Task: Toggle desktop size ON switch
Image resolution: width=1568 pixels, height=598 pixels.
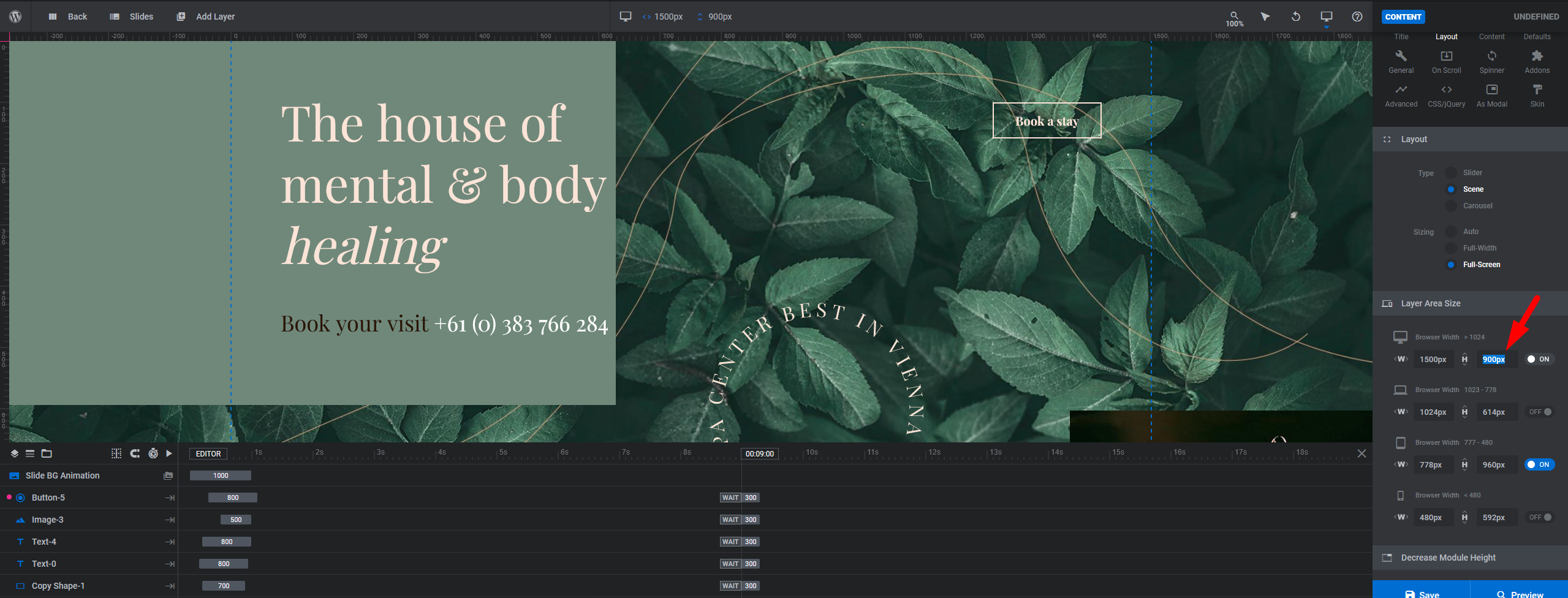Action: pyautogui.click(x=1539, y=360)
